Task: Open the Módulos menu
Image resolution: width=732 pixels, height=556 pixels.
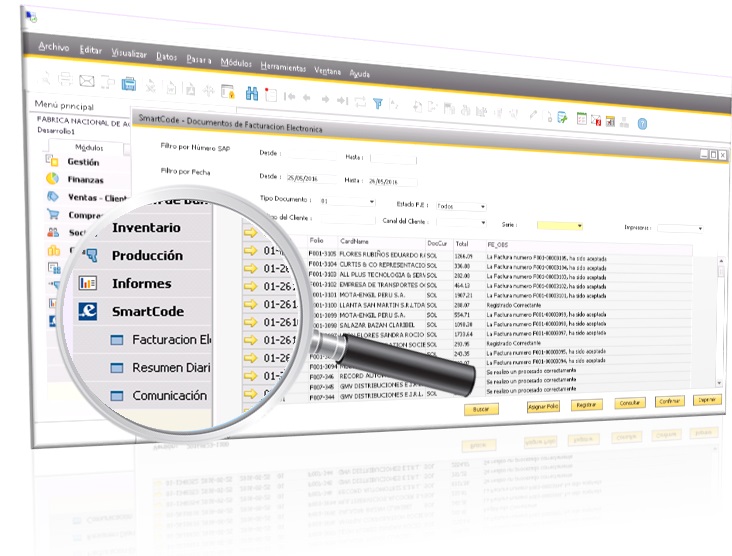Action: tap(236, 61)
